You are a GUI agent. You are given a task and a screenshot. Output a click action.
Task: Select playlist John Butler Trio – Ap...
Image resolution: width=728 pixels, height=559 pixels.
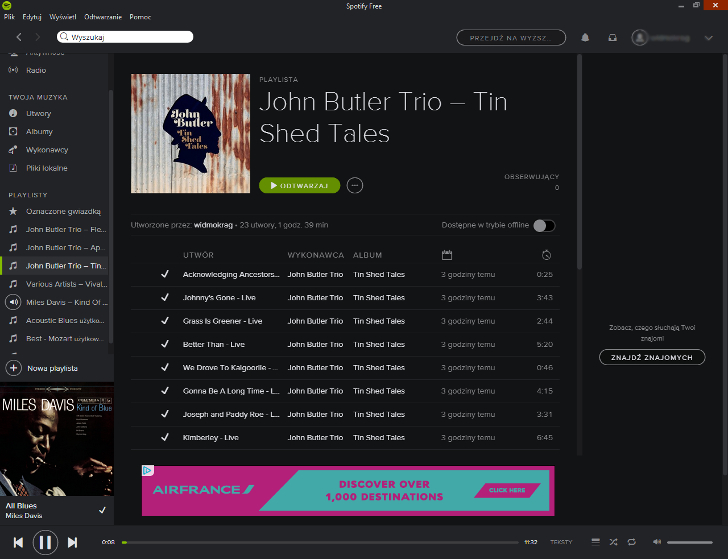[x=65, y=247]
